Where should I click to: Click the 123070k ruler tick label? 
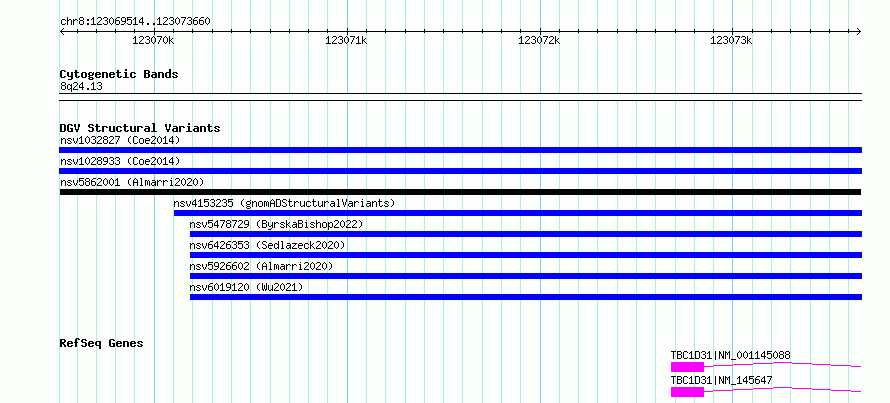coord(153,40)
